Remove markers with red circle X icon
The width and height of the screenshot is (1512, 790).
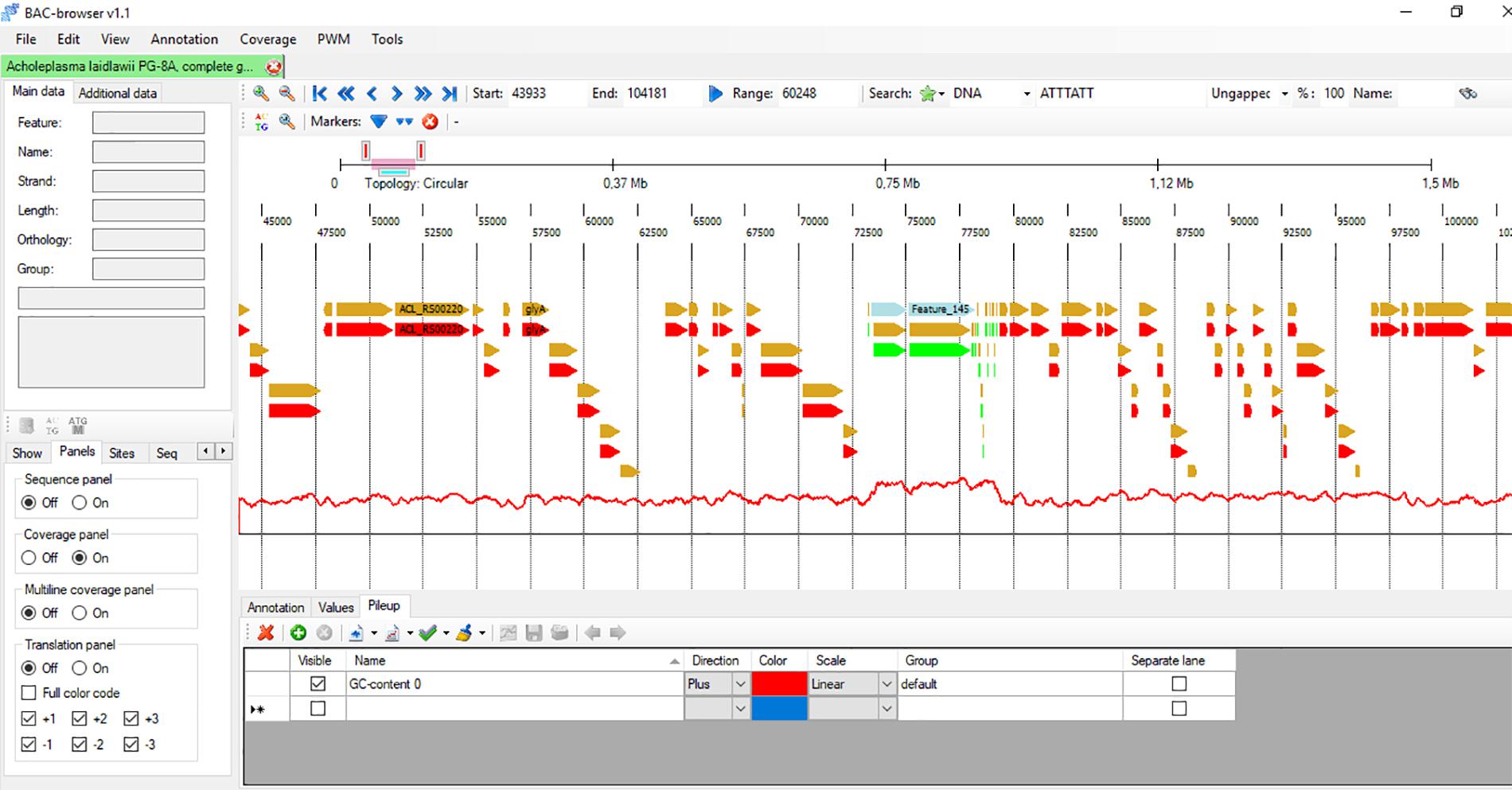pos(430,122)
